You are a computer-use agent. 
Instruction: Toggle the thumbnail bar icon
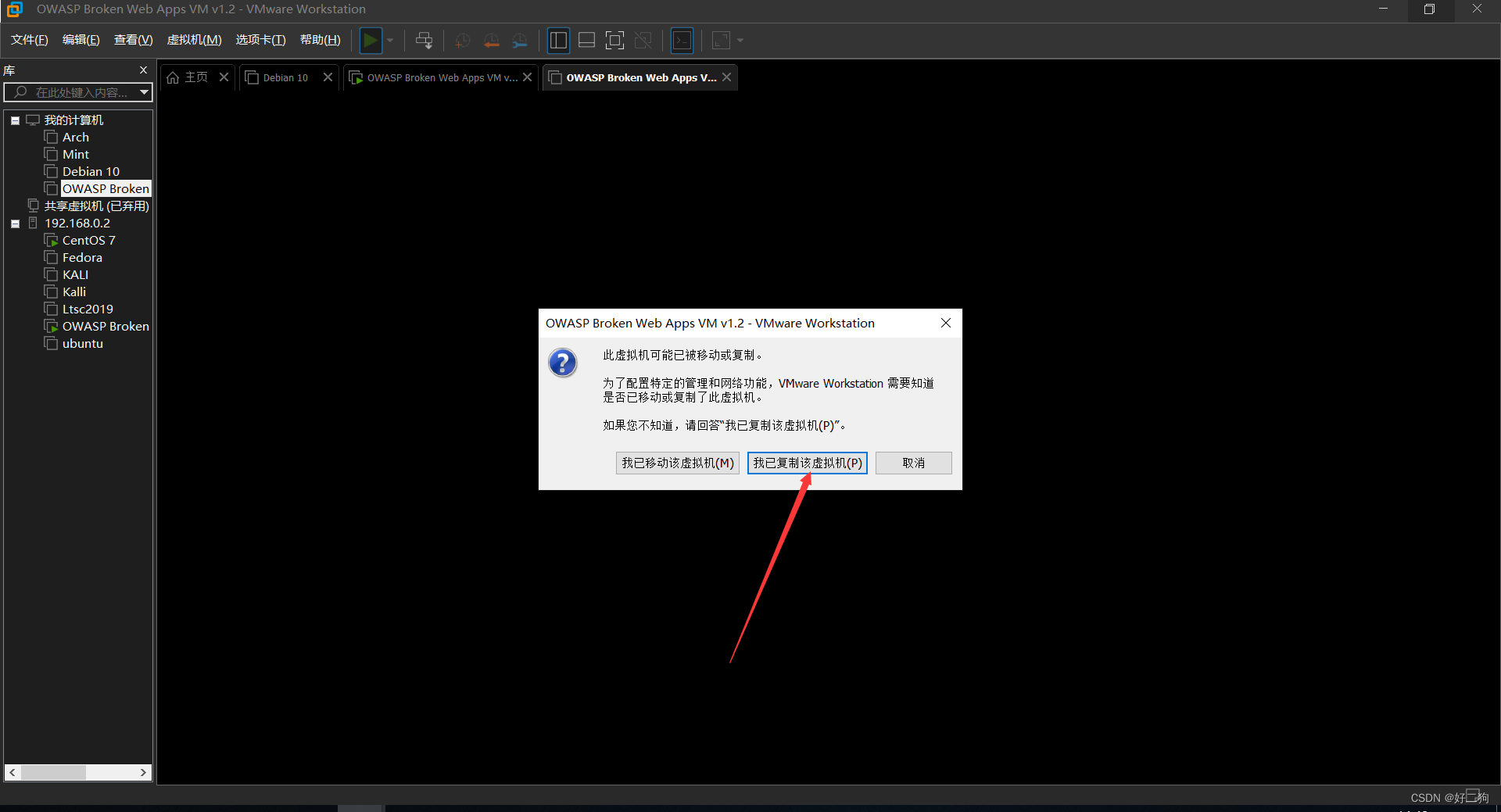(586, 40)
